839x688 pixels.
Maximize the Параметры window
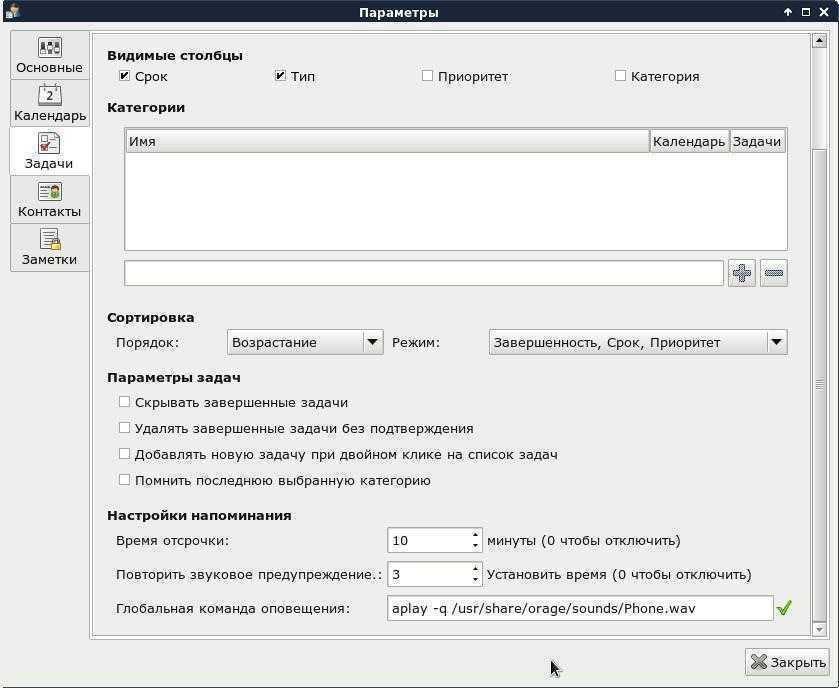point(806,12)
